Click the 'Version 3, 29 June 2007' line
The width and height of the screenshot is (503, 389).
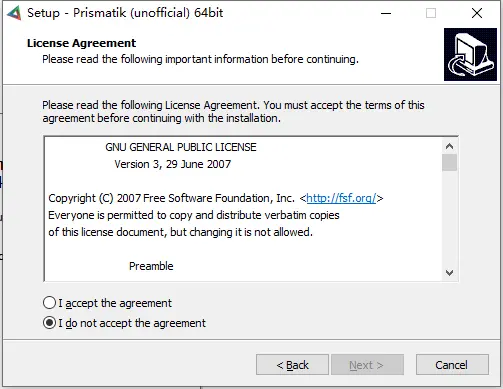point(173,164)
